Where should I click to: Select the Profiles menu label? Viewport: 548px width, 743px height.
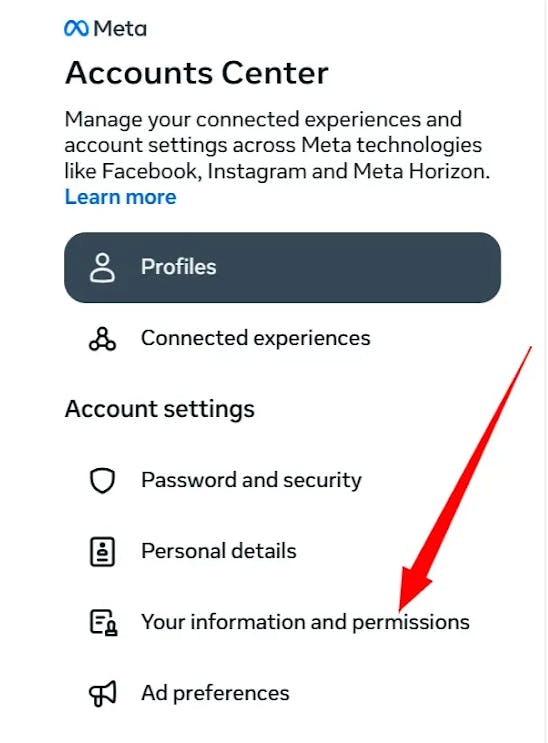(179, 267)
